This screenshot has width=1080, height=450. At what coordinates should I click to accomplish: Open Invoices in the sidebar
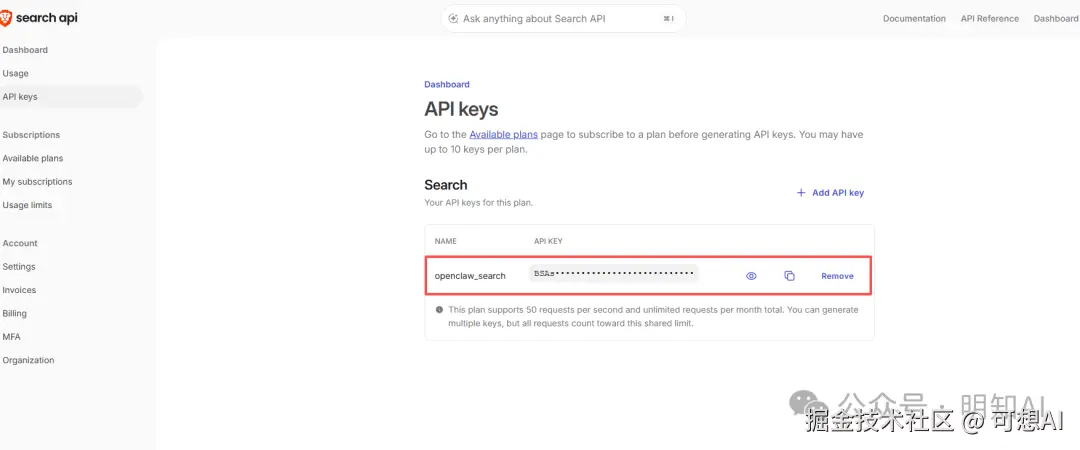tap(19, 290)
